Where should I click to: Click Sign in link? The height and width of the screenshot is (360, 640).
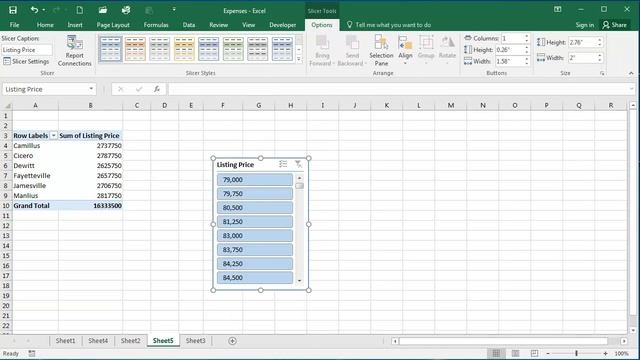584,25
